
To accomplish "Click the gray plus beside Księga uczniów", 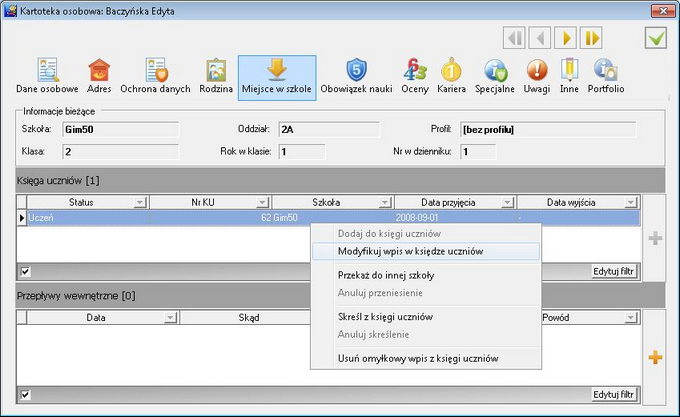I will 655,238.
